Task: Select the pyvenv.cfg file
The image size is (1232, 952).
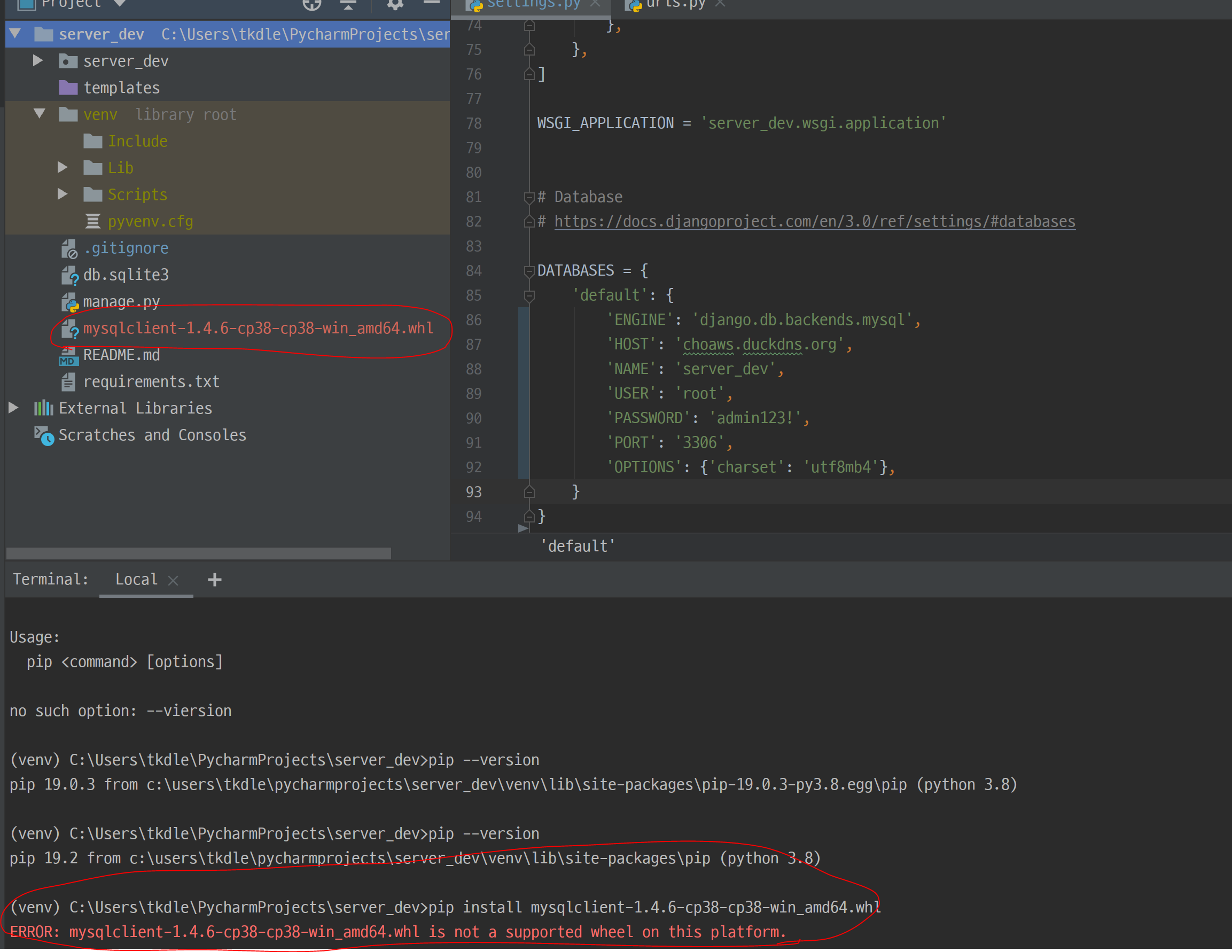Action: pos(150,222)
